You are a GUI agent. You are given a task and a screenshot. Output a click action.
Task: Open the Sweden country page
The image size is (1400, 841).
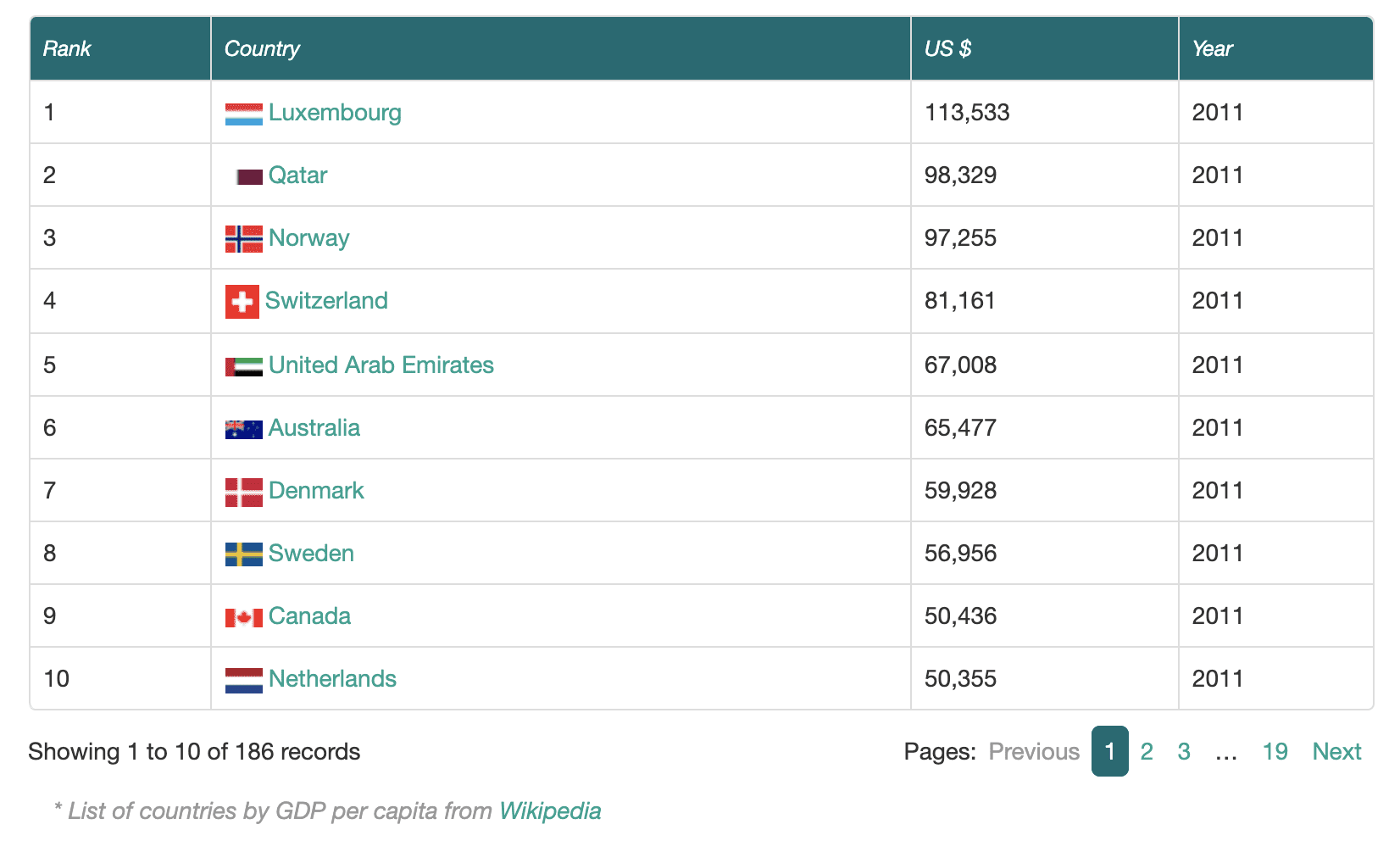click(x=310, y=553)
